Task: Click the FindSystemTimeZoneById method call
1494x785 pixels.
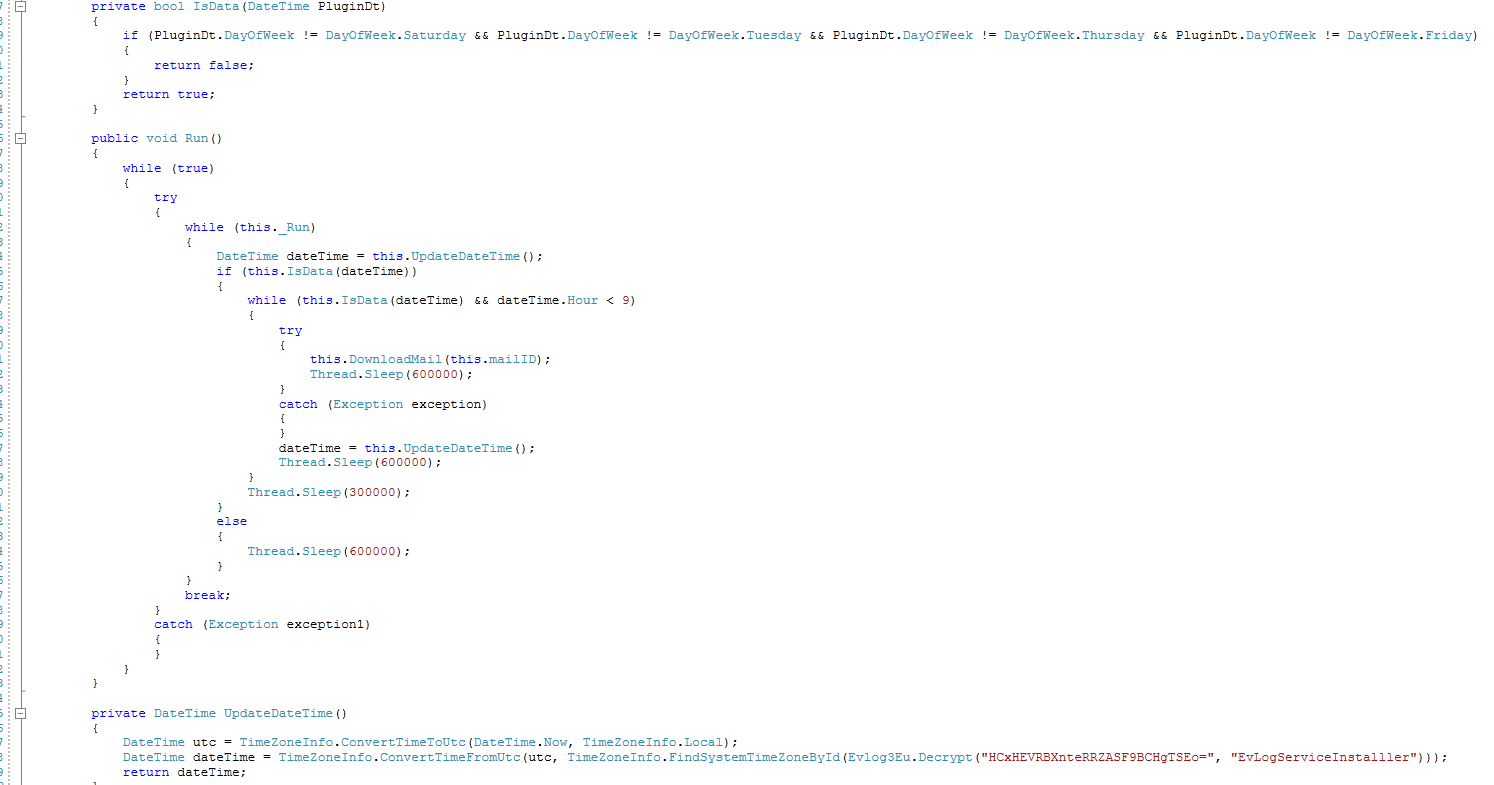Action: (x=753, y=757)
